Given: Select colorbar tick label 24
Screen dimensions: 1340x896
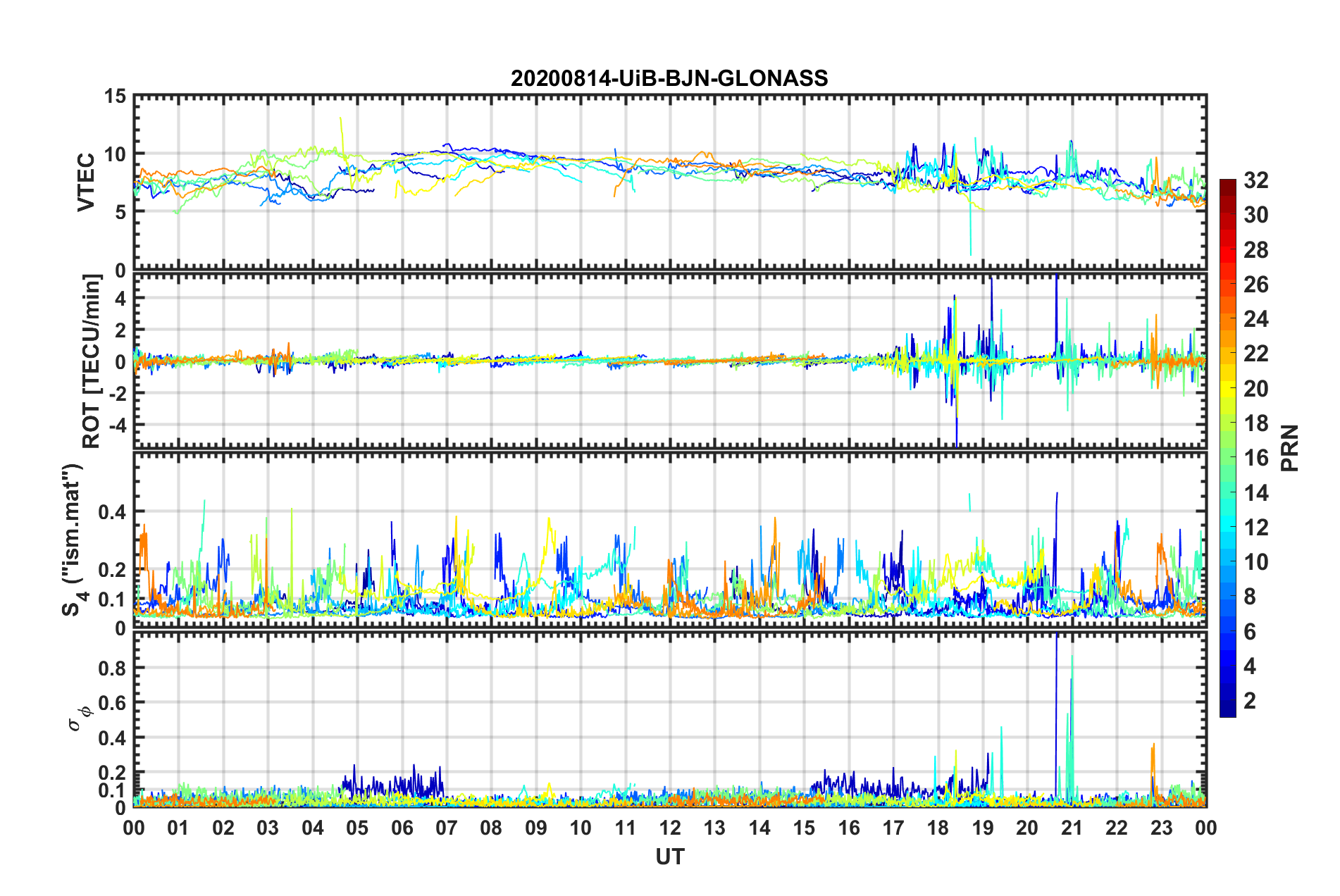Looking at the screenshot, I should point(1256,319).
